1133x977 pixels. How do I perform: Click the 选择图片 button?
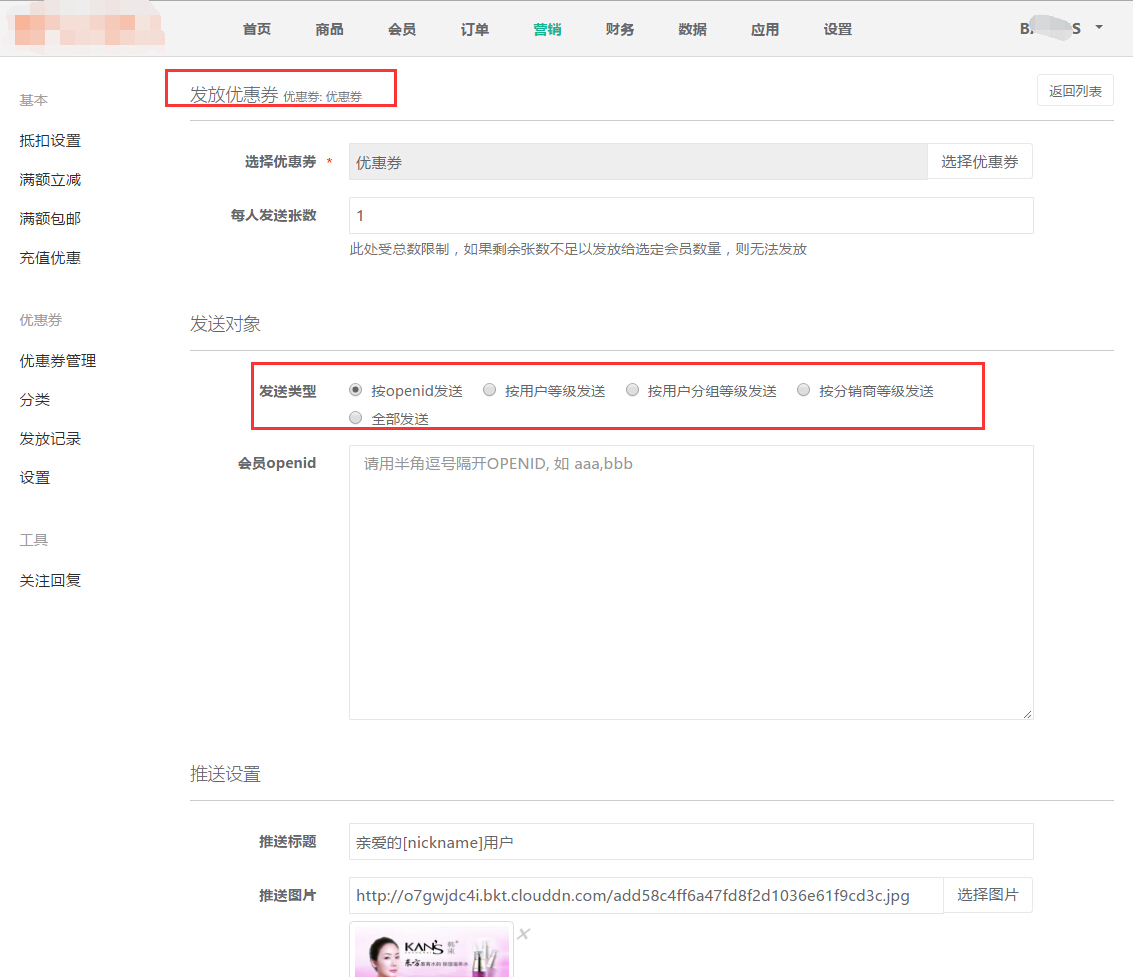pos(987,895)
